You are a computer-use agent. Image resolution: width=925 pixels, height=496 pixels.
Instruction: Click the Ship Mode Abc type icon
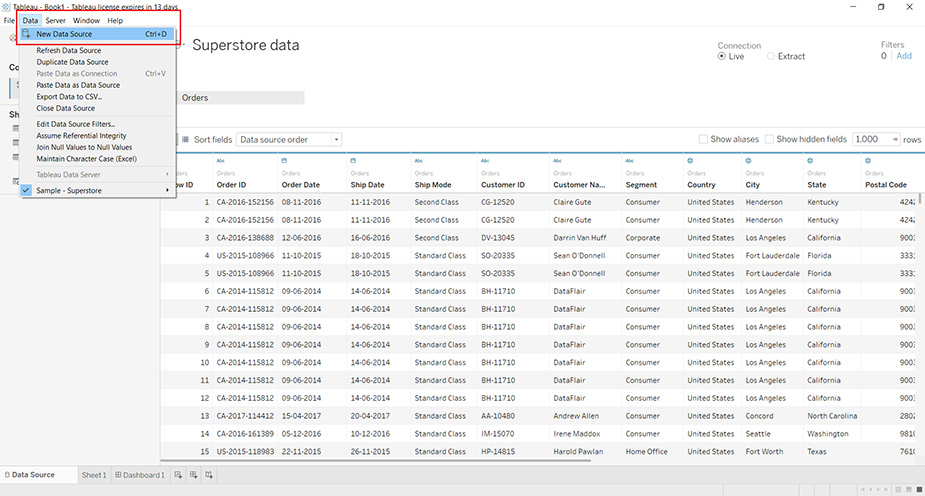tap(419, 160)
